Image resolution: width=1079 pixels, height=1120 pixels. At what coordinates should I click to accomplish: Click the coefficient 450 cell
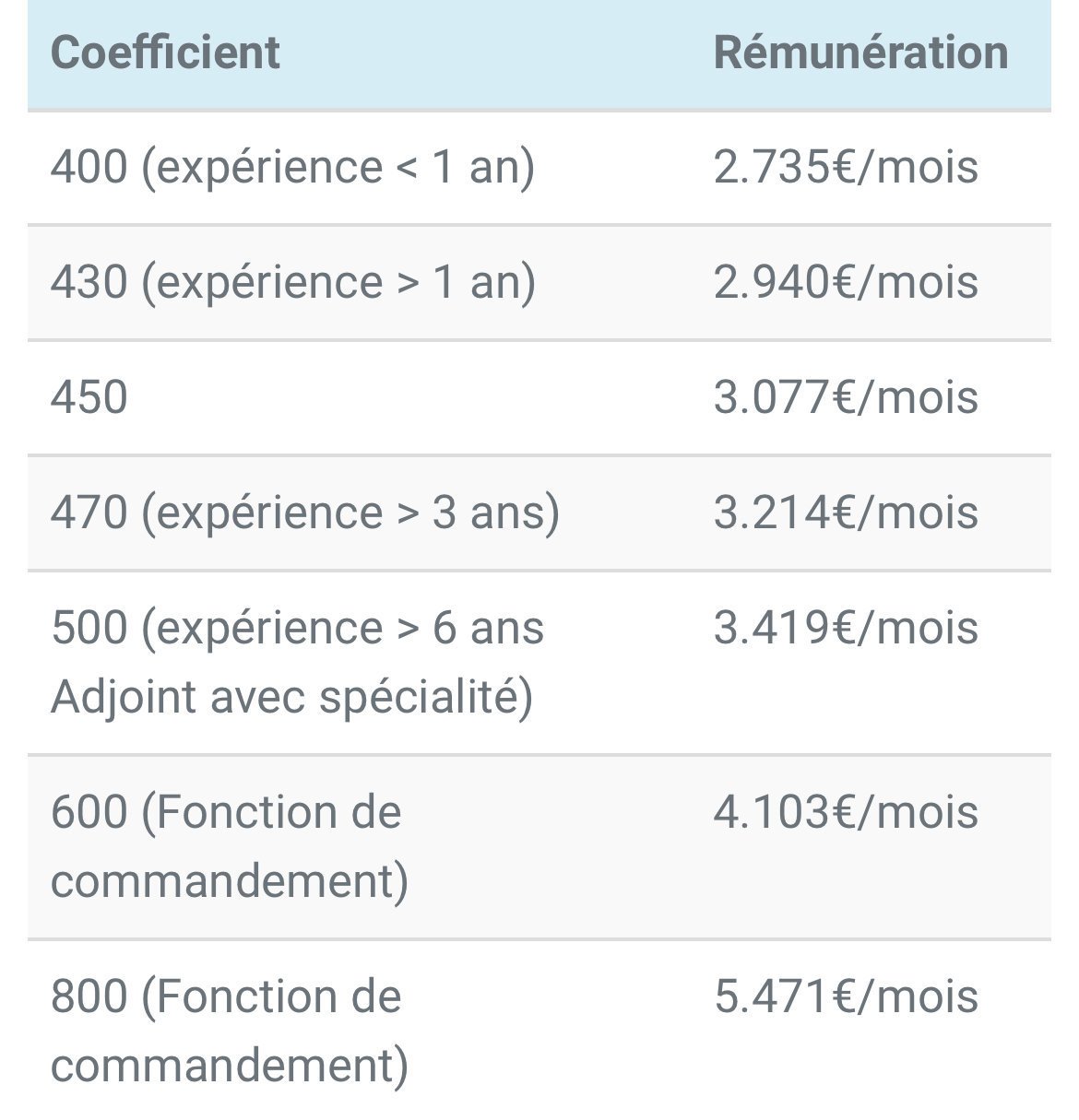pyautogui.click(x=89, y=397)
